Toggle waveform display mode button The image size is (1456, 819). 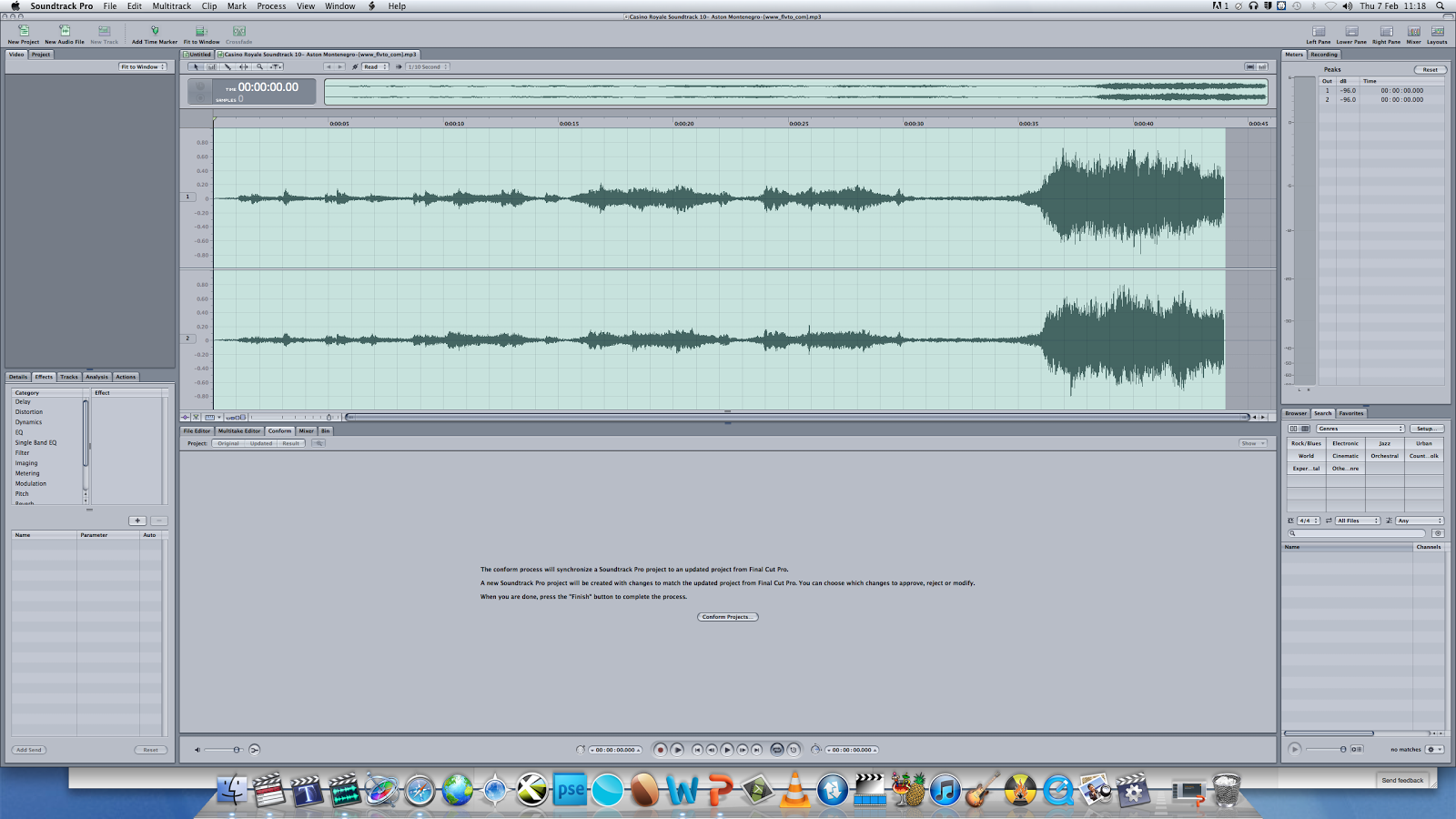coord(1250,66)
